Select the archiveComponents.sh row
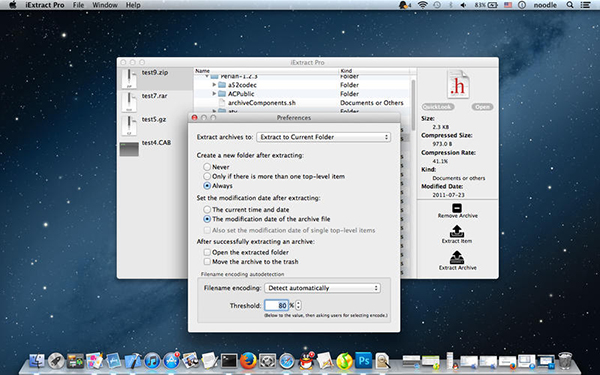Image resolution: width=600 pixels, height=375 pixels. [302, 103]
